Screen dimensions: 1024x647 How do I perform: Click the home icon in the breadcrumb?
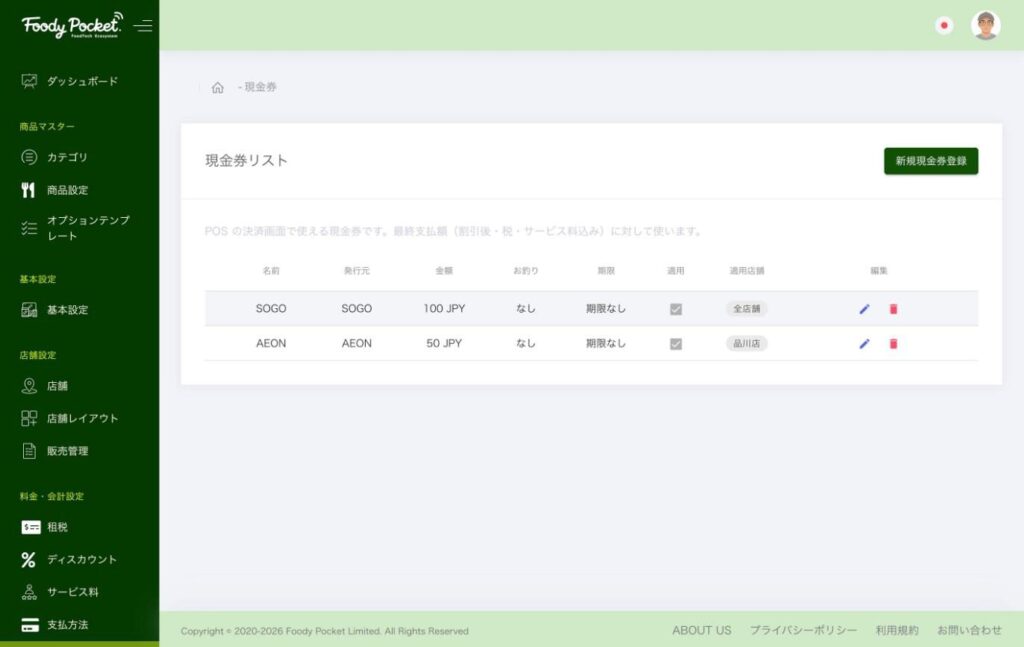[x=217, y=87]
